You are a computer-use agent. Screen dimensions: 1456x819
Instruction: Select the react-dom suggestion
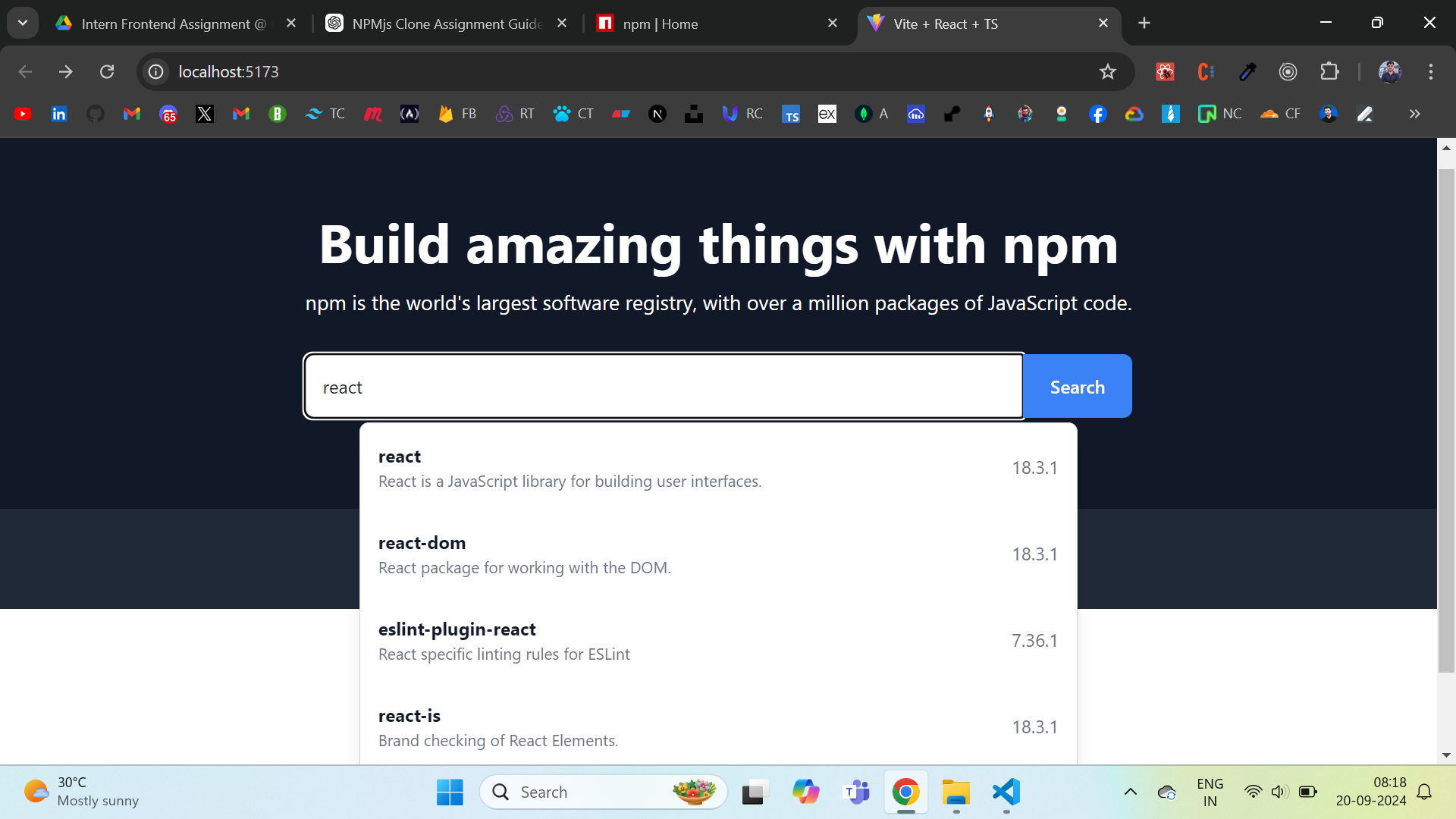pyautogui.click(x=718, y=554)
